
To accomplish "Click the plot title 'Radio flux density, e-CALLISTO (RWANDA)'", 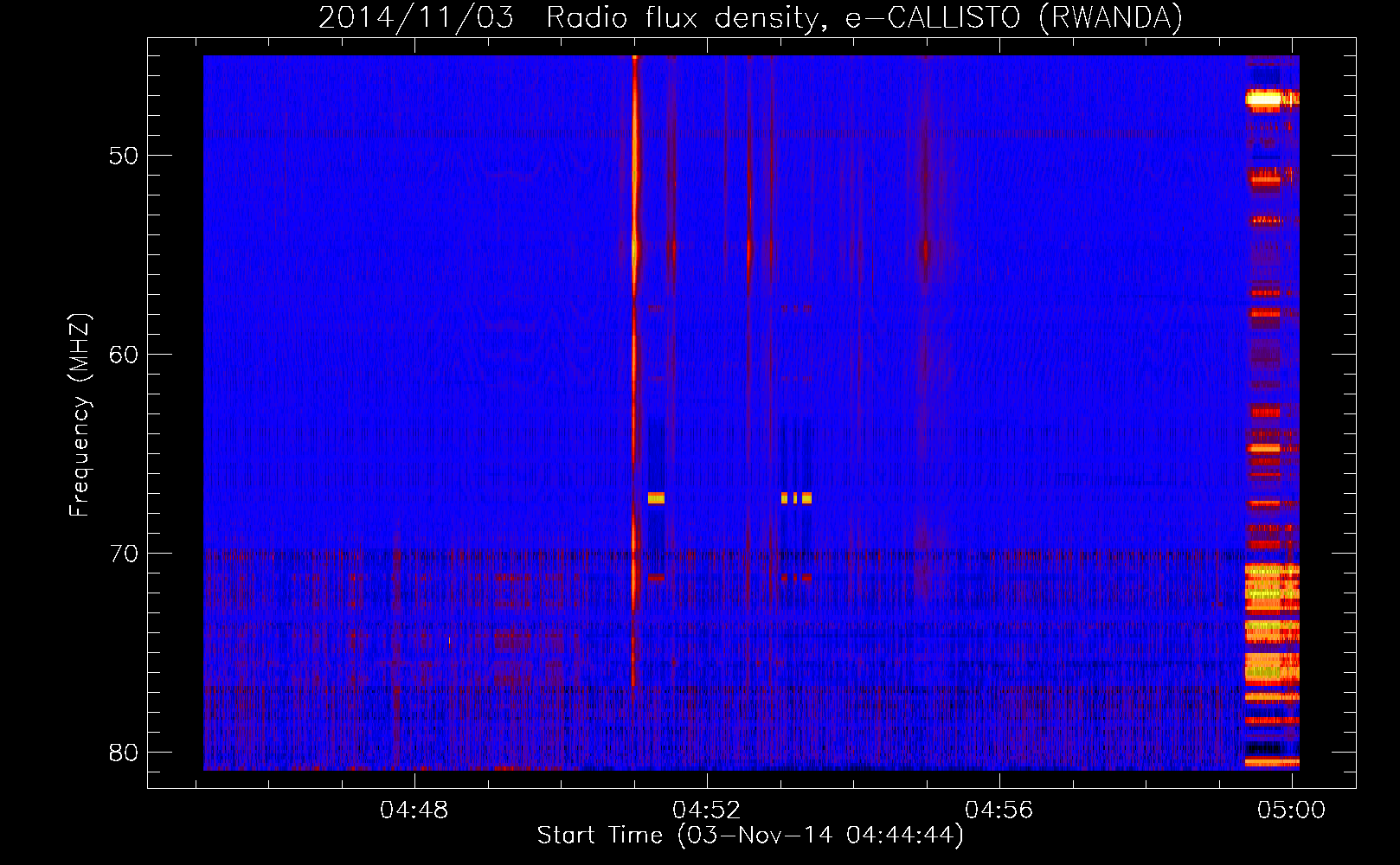I will (x=864, y=18).
